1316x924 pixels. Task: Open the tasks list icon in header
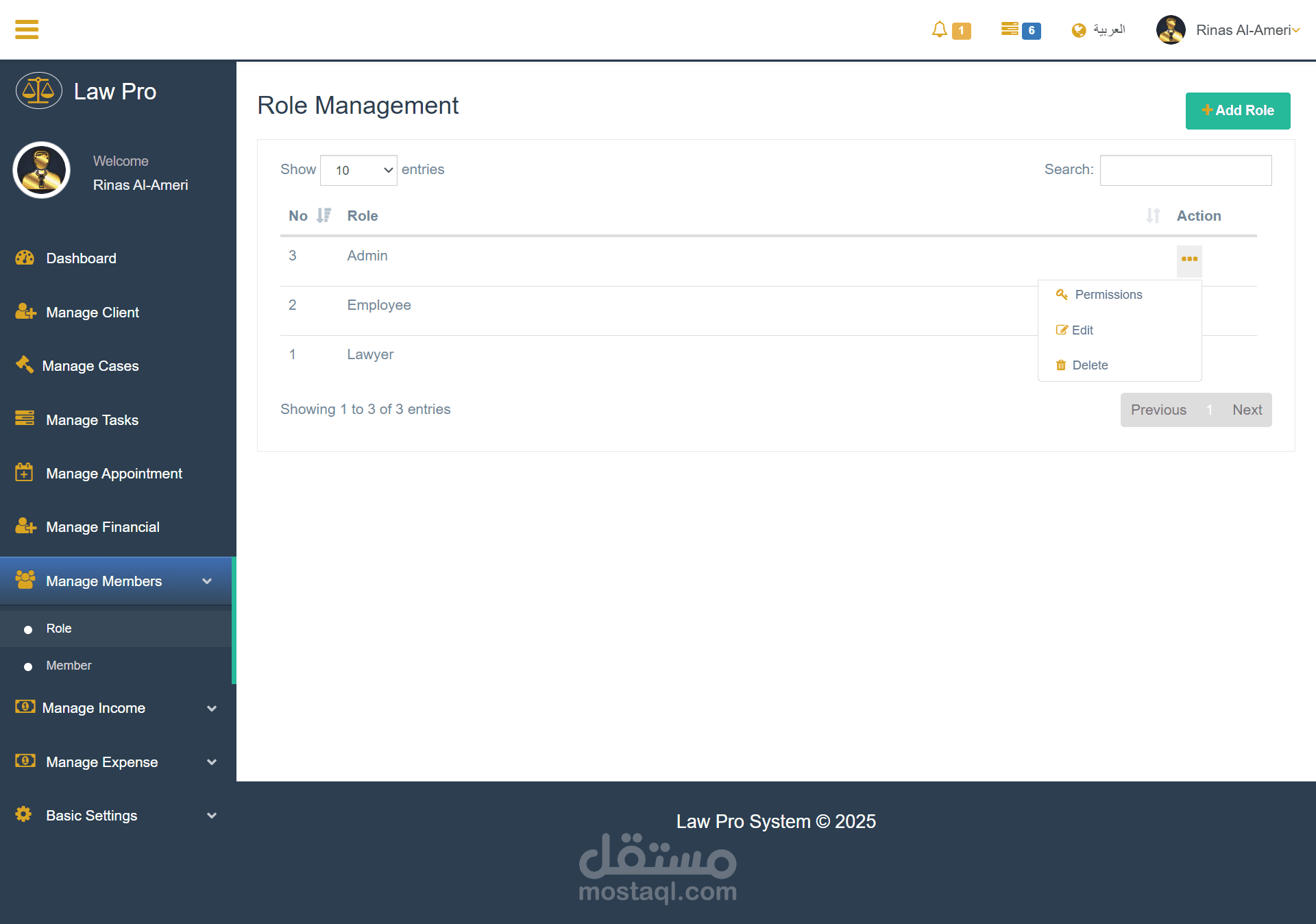click(1009, 29)
